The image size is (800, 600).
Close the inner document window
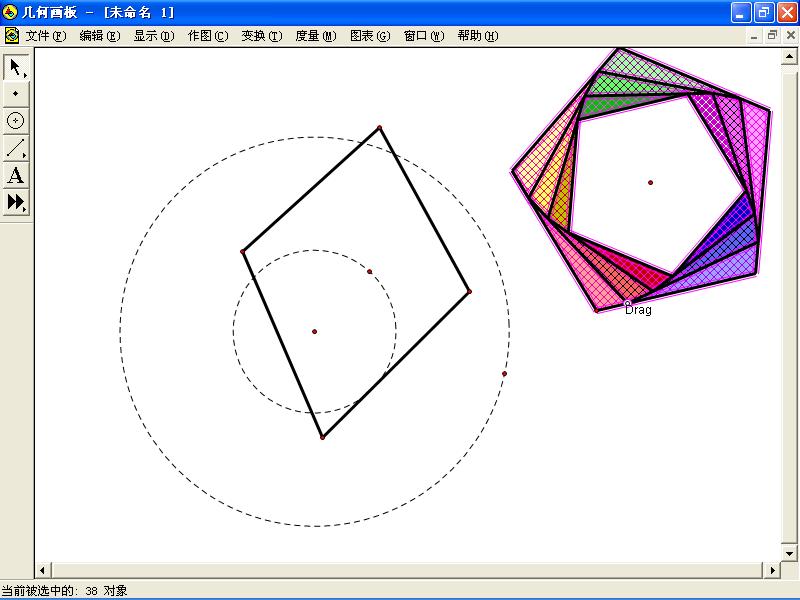[790, 36]
